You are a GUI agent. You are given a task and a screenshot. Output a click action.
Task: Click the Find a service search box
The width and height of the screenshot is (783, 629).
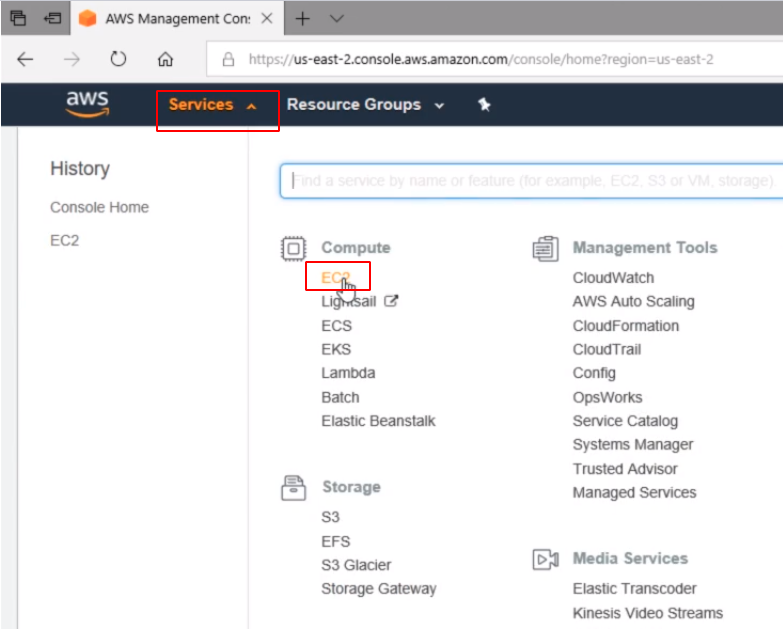[530, 181]
